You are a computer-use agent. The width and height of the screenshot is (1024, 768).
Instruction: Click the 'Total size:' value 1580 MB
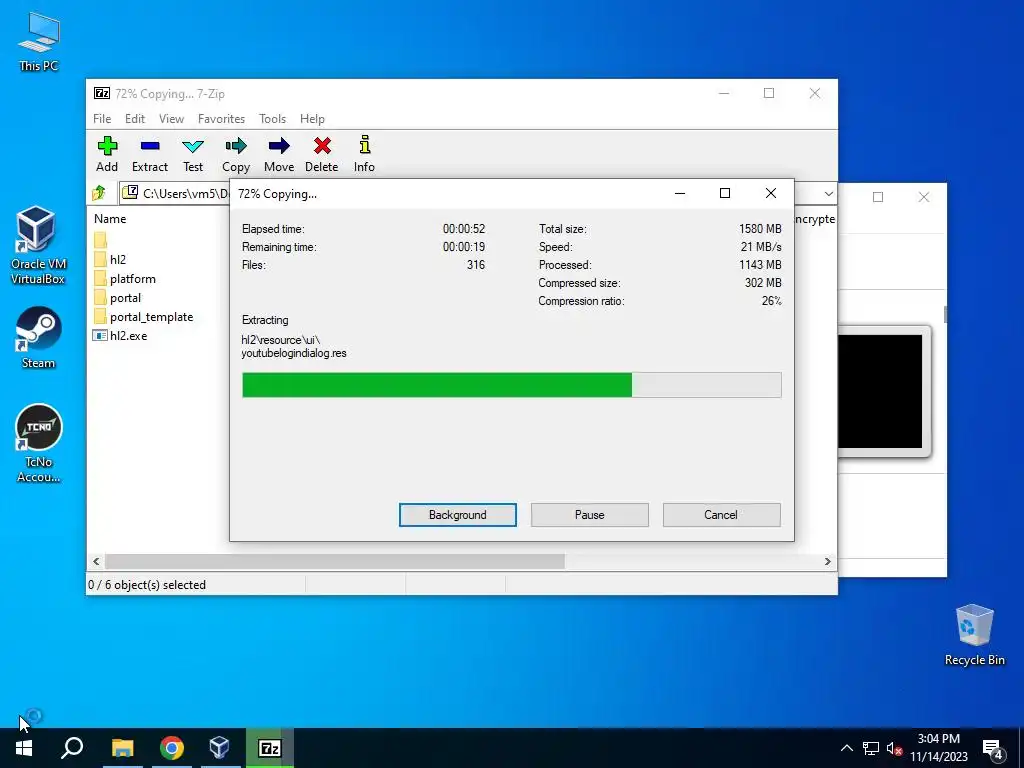coord(760,229)
